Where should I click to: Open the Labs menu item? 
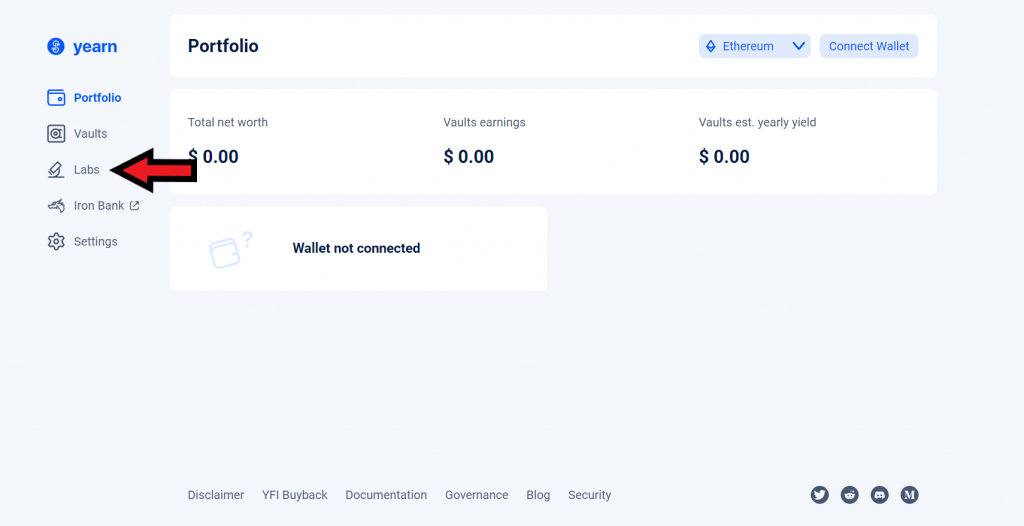tap(87, 170)
